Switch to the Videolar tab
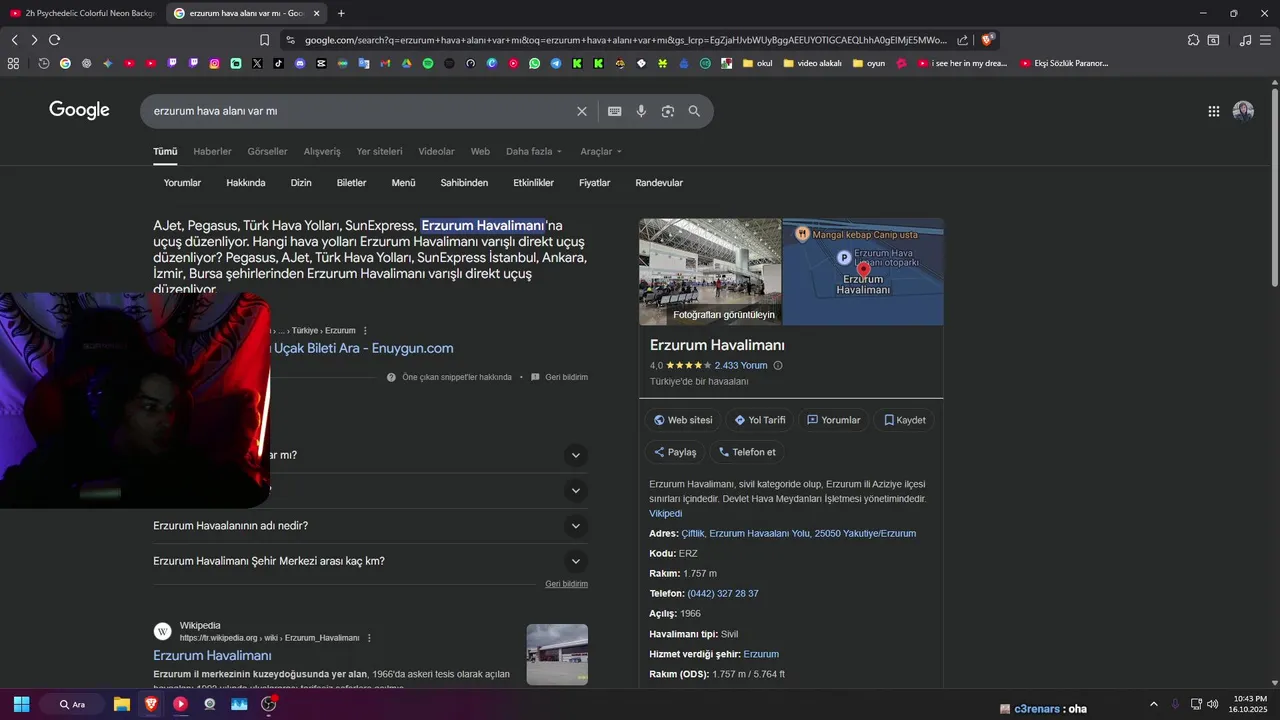 click(x=436, y=152)
